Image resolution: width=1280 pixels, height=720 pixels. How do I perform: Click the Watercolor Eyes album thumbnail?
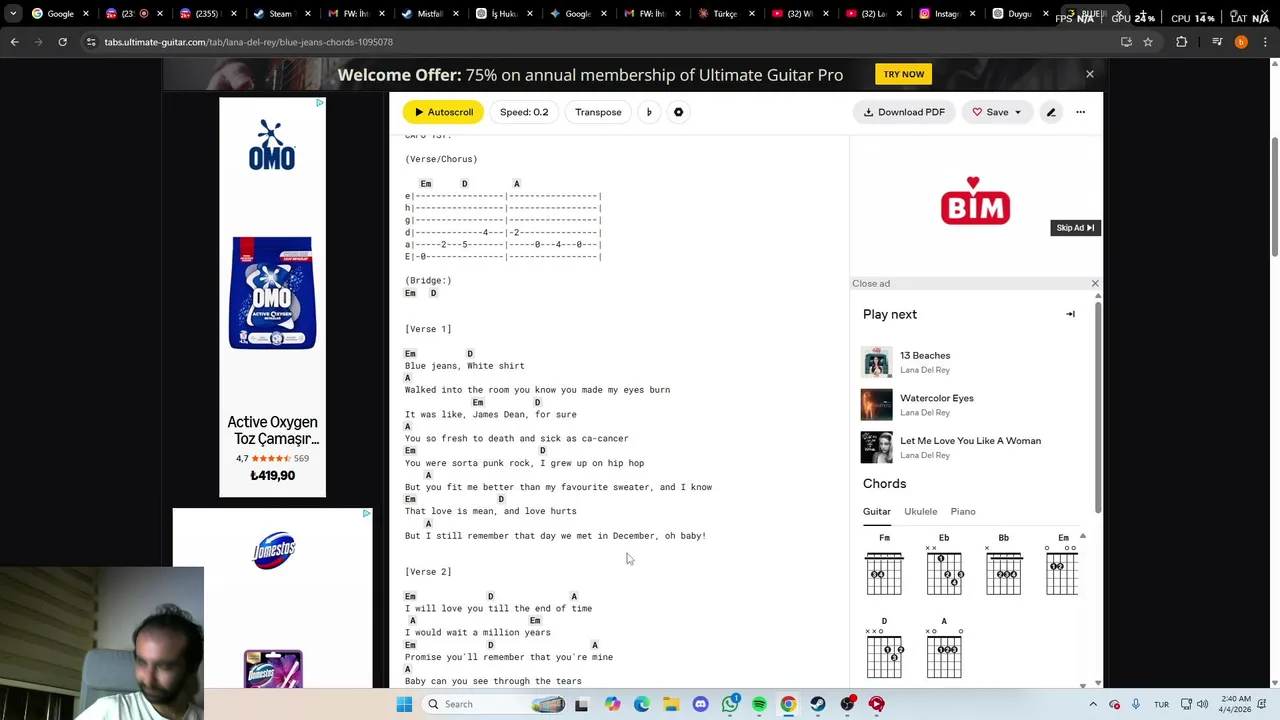tap(876, 405)
